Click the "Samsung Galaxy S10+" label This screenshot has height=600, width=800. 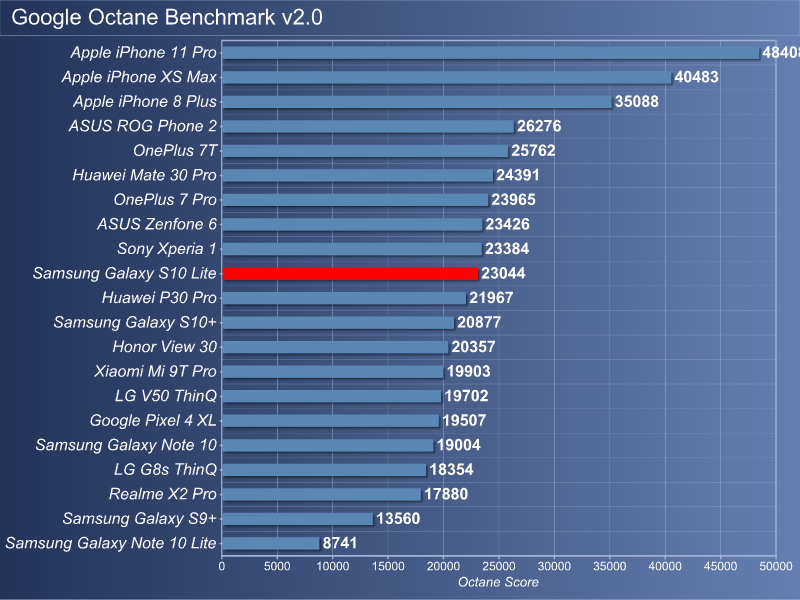click(x=135, y=322)
